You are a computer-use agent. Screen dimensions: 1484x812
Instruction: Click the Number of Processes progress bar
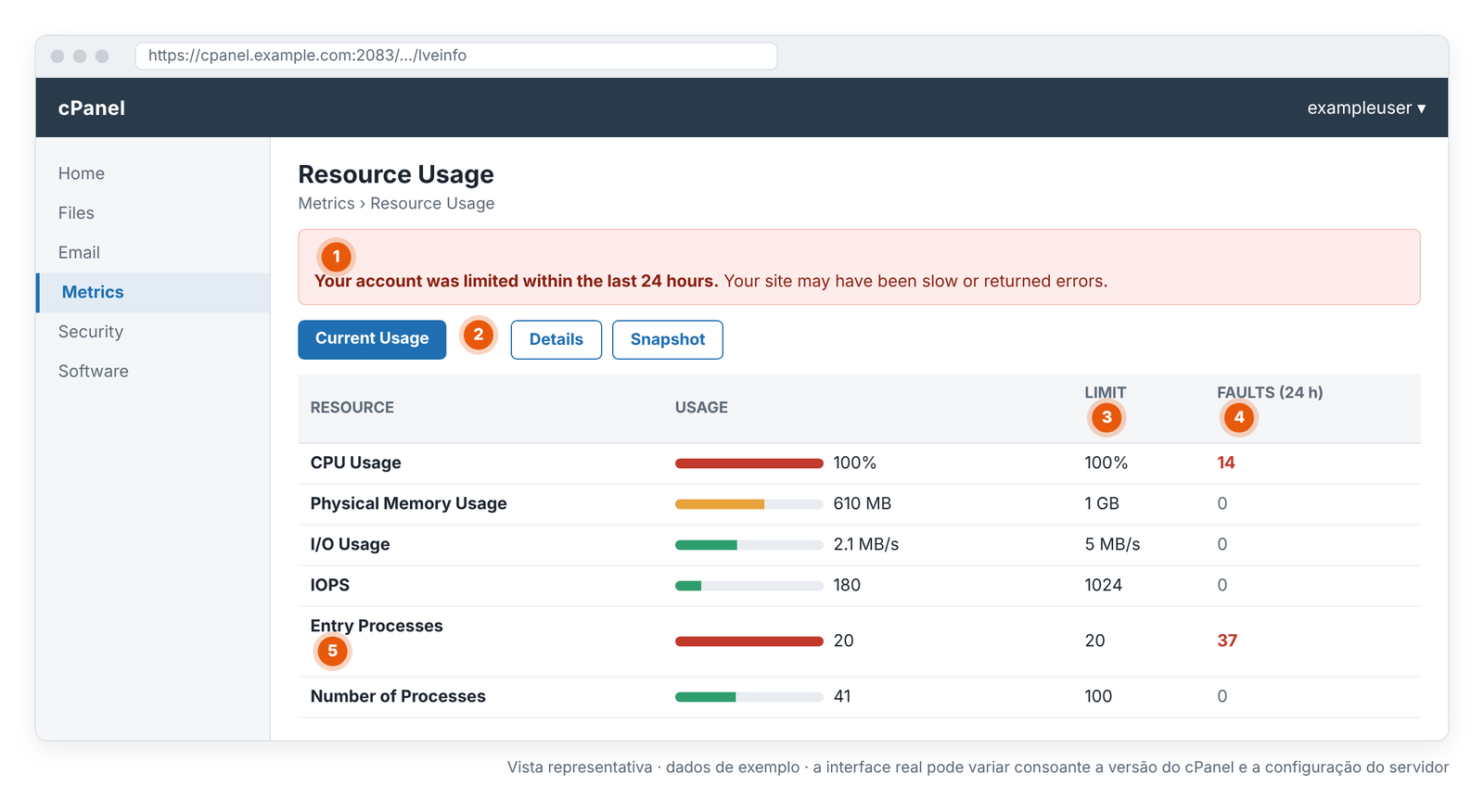tap(749, 697)
